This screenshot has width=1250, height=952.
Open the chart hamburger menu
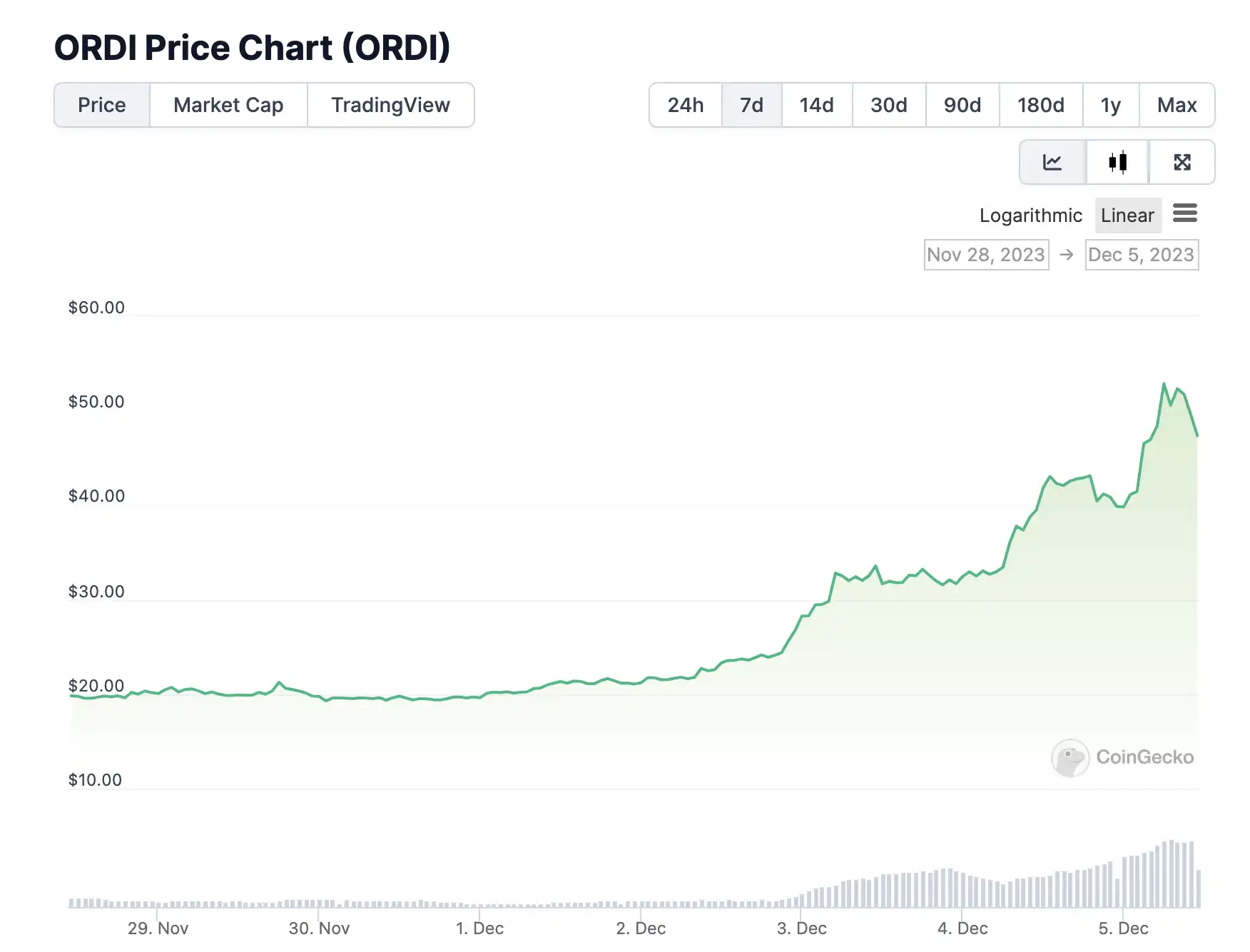click(x=1185, y=213)
